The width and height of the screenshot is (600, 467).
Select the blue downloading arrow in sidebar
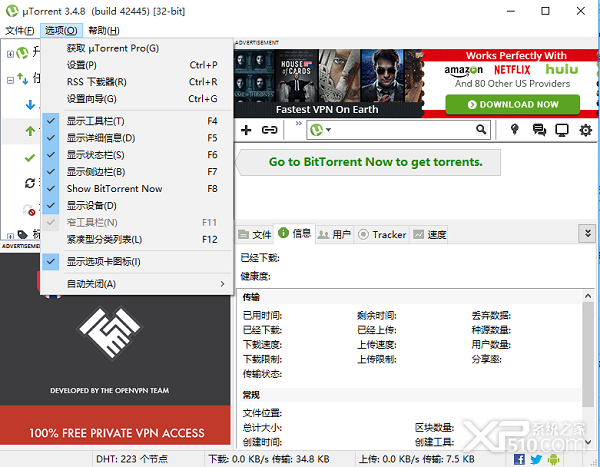click(x=30, y=105)
